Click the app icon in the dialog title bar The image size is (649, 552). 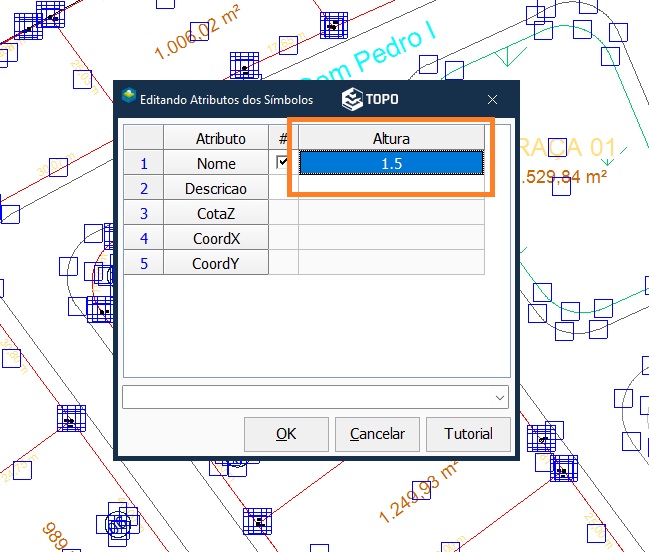point(128,98)
